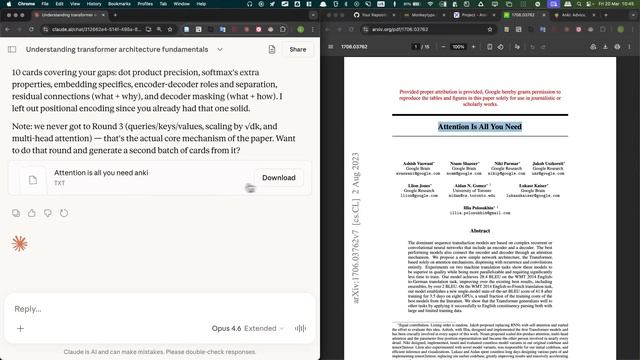Click the plus attachment button in reply box

tap(20, 329)
